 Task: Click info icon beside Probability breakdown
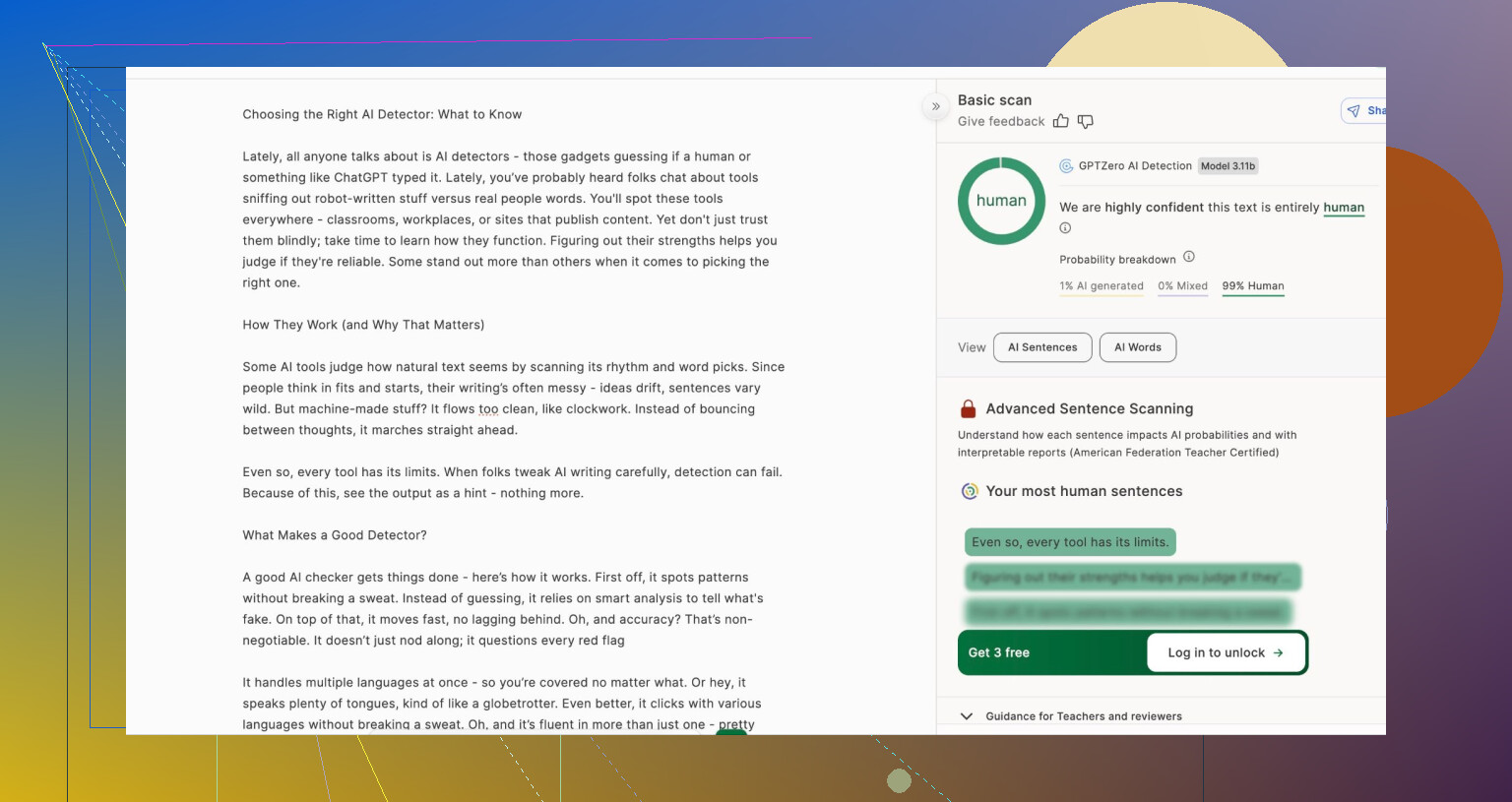[1189, 257]
